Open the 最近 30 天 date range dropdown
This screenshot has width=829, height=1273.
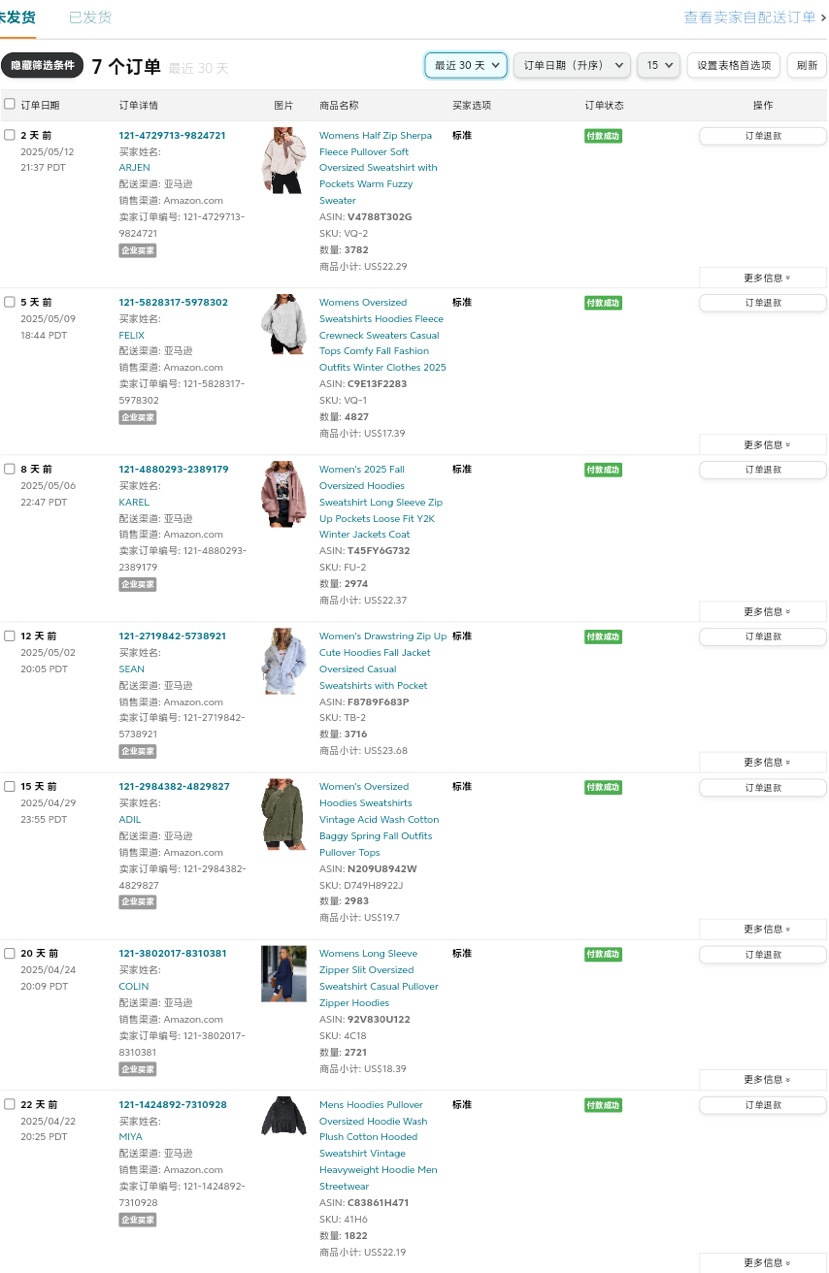(464, 63)
